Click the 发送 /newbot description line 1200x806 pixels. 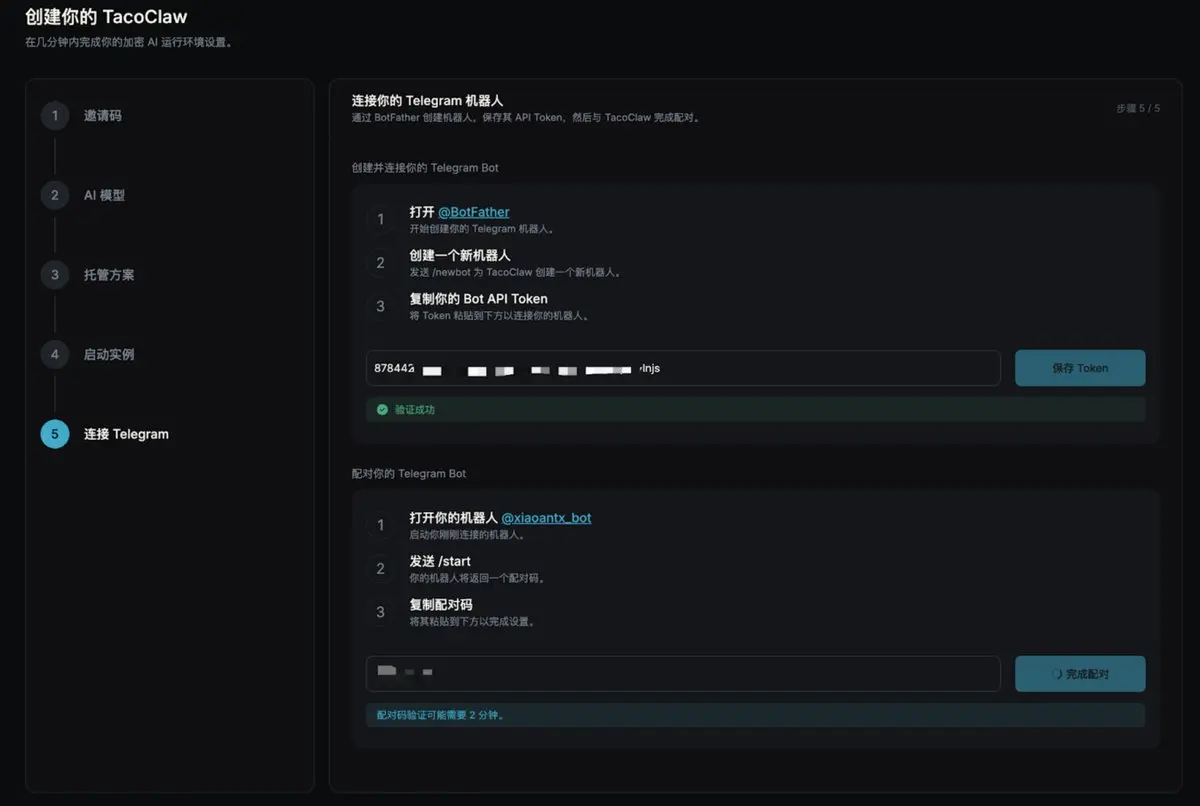[x=517, y=272]
